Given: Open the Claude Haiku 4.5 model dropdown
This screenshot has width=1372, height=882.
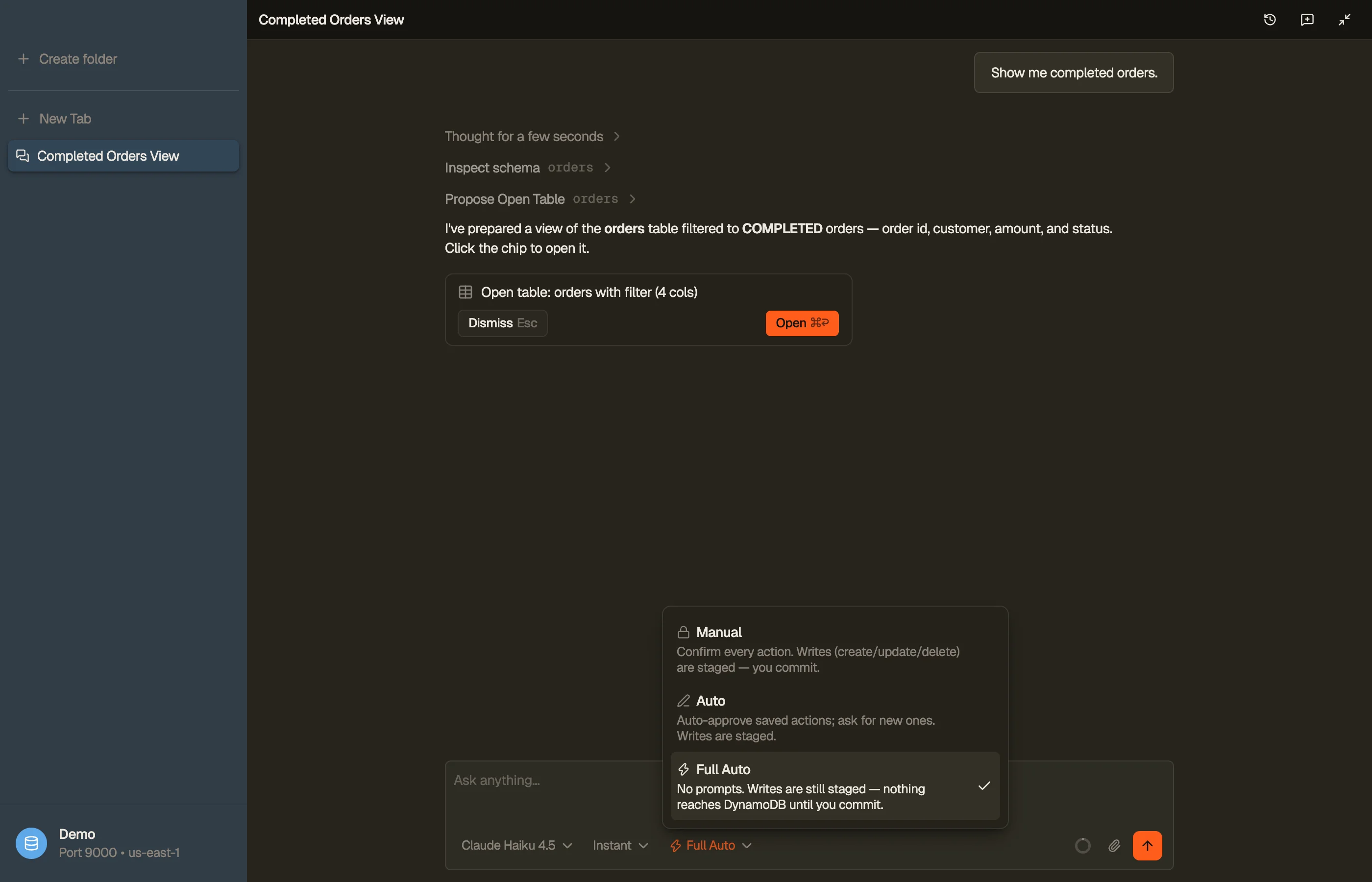Looking at the screenshot, I should point(516,845).
